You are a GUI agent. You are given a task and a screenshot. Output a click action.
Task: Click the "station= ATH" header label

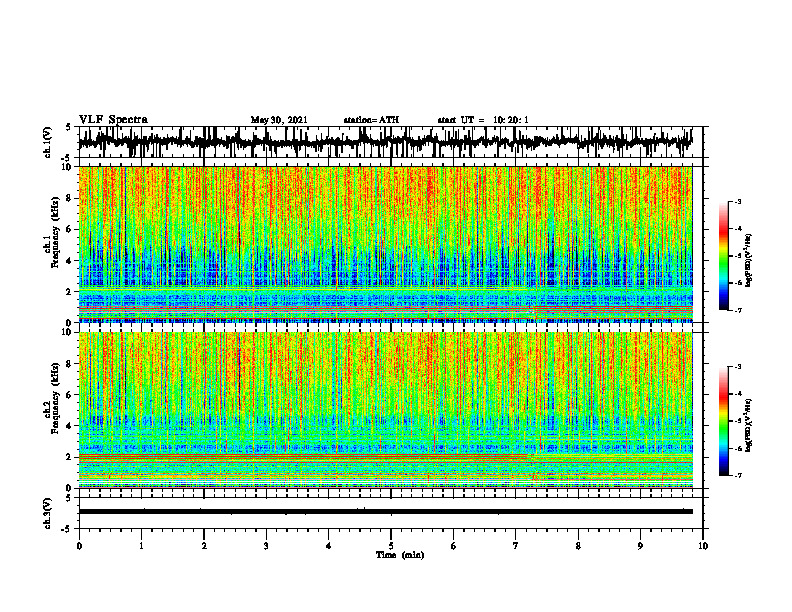coord(371,120)
